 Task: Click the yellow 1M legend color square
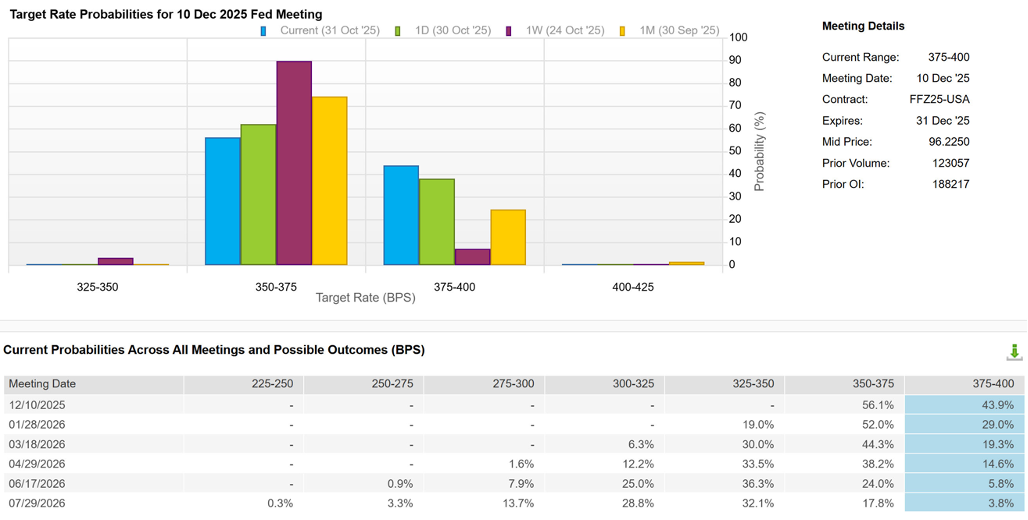623,31
